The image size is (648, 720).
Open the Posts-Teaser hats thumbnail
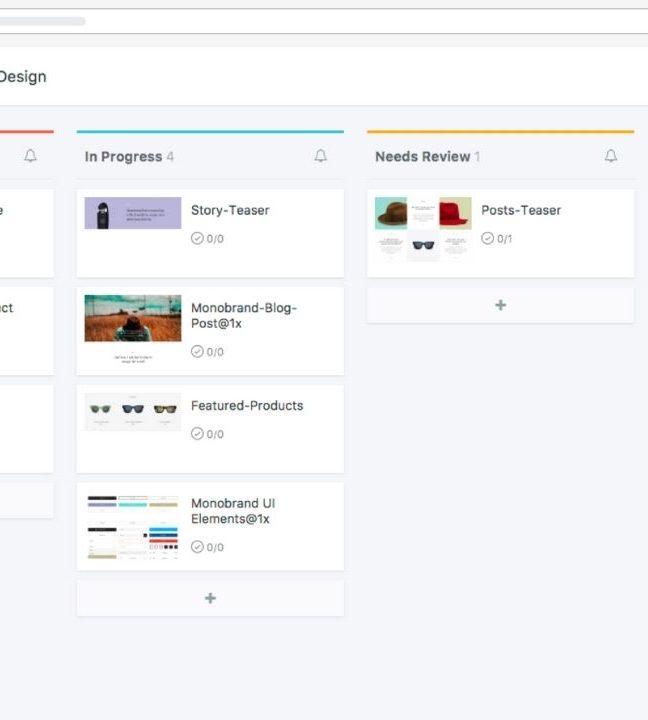coord(423,229)
